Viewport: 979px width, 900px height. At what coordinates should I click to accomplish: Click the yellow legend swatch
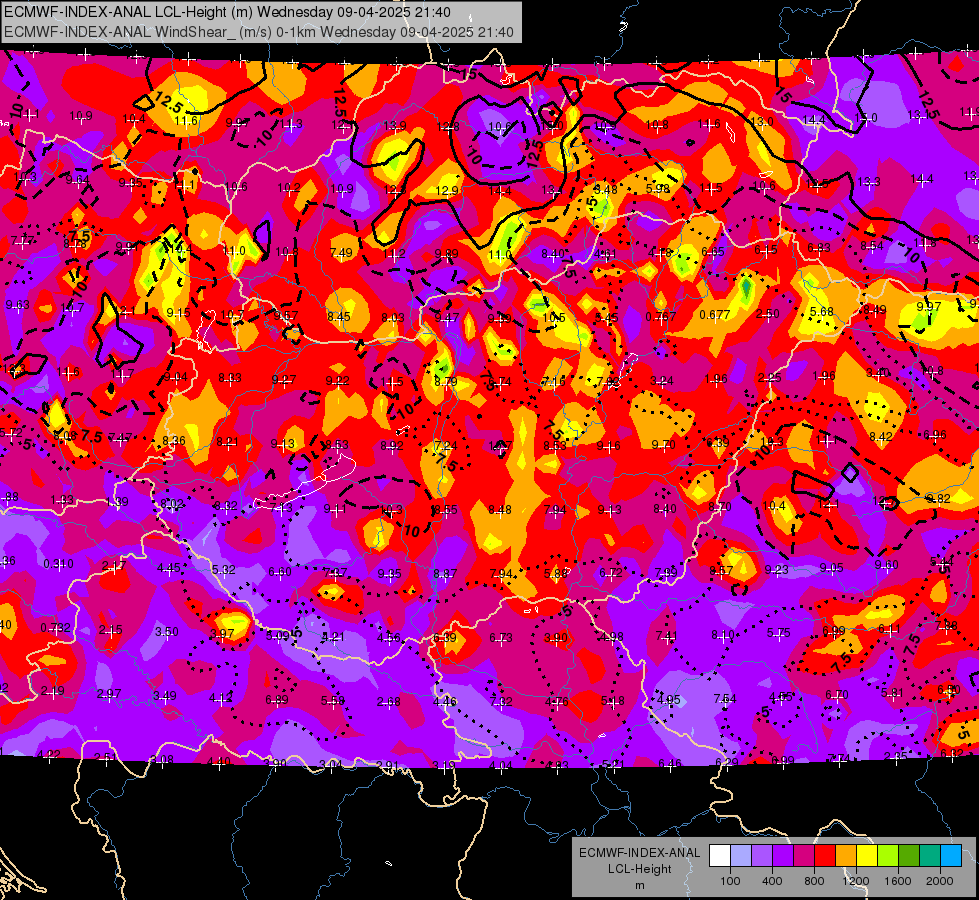pyautogui.click(x=867, y=856)
